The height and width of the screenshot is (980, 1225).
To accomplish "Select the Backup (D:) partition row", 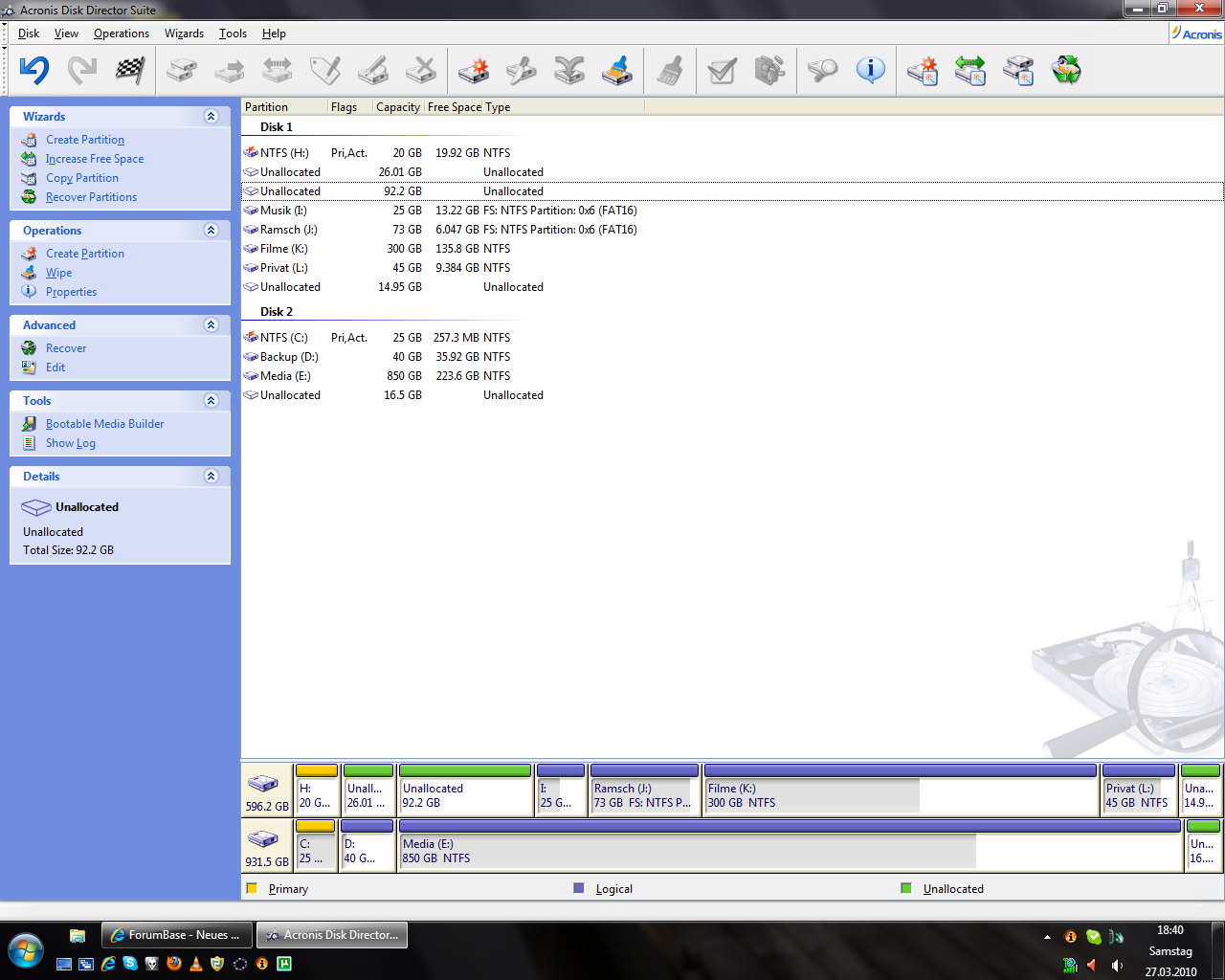I will (x=732, y=357).
